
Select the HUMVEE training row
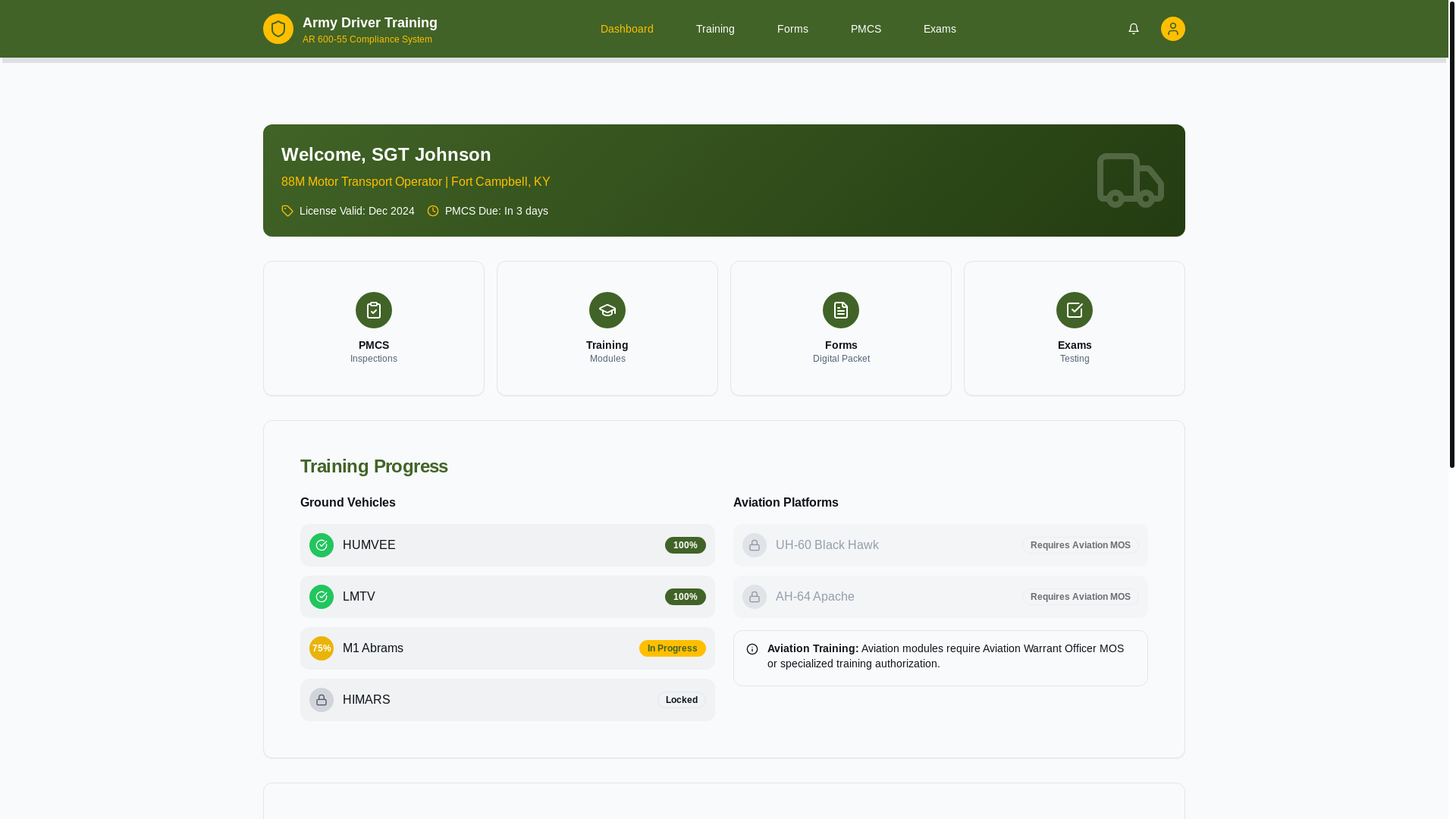(x=507, y=545)
